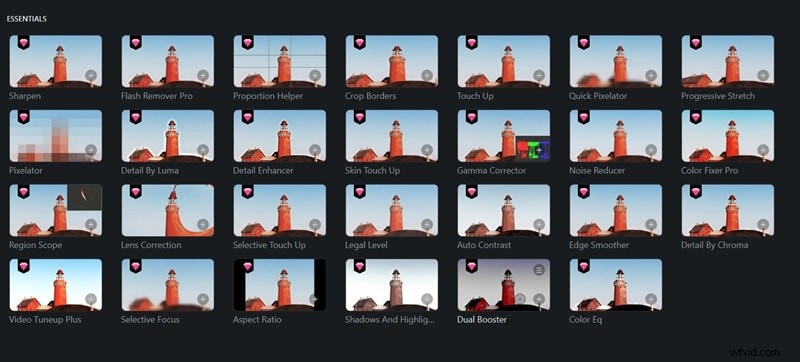This screenshot has width=800, height=362.
Task: Click the 'Auto Contrast' label
Action: point(484,245)
